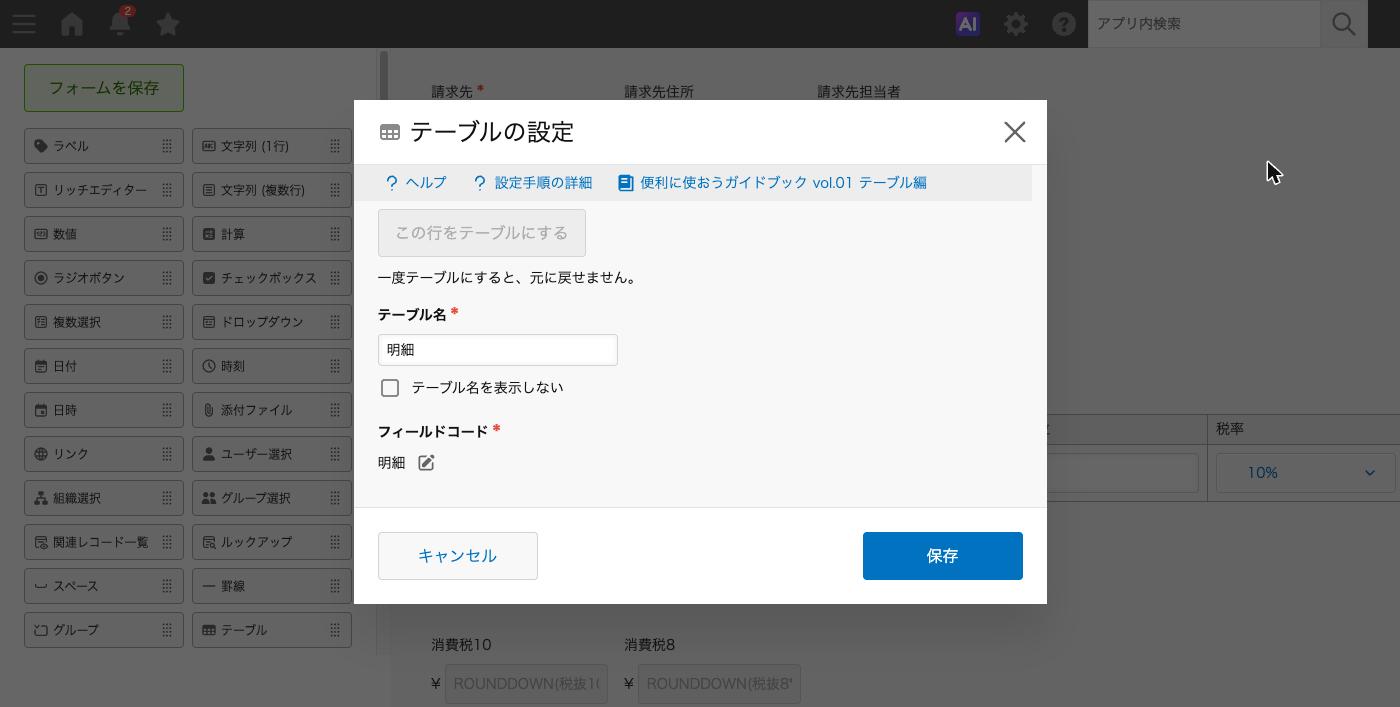The height and width of the screenshot is (707, 1400).
Task: Select the リンク field item
Action: pyautogui.click(x=104, y=454)
